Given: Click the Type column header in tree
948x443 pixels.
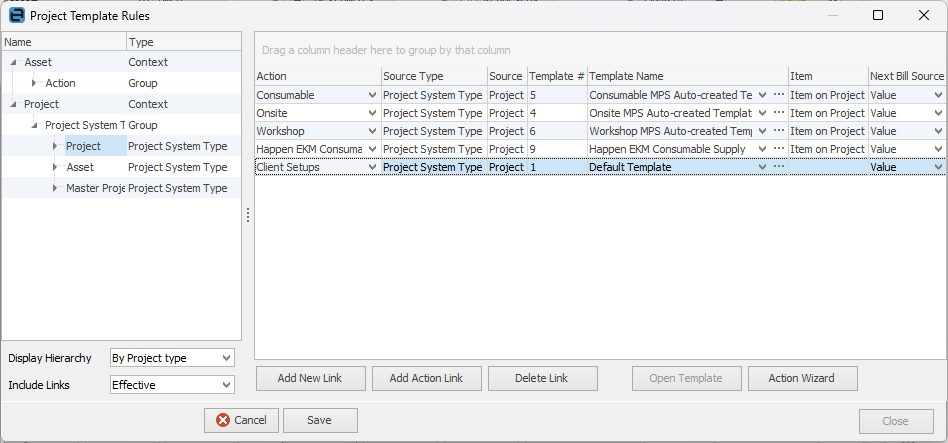Looking at the screenshot, I should (184, 42).
